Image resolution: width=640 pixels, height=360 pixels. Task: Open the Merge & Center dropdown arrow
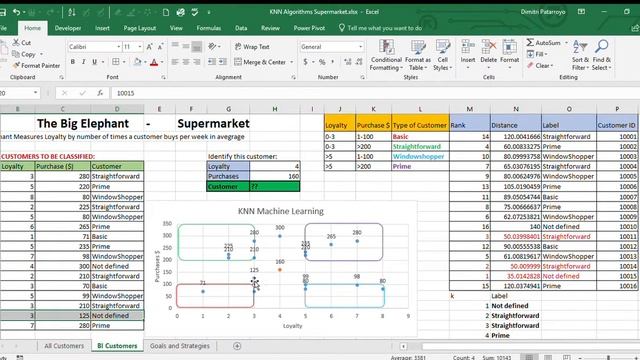tap(291, 62)
